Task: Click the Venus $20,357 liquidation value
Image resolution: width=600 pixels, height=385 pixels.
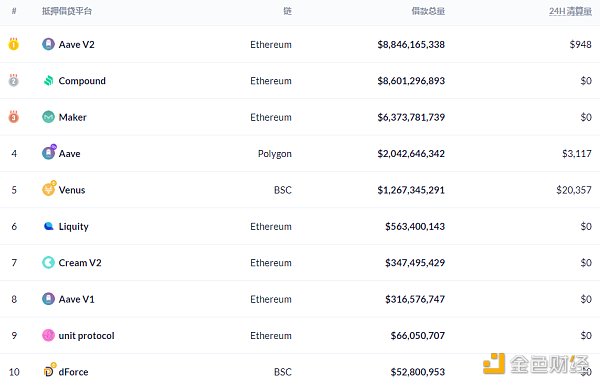Action: click(x=574, y=190)
